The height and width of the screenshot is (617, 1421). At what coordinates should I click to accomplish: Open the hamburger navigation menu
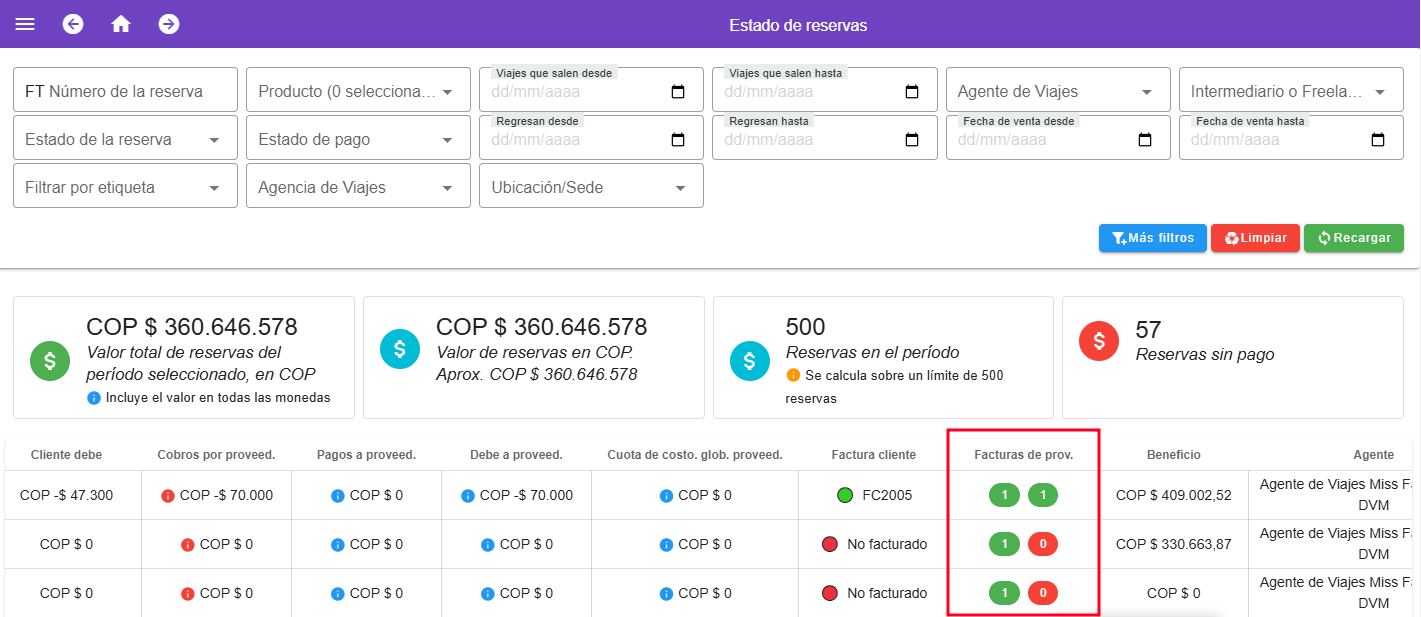(x=25, y=24)
